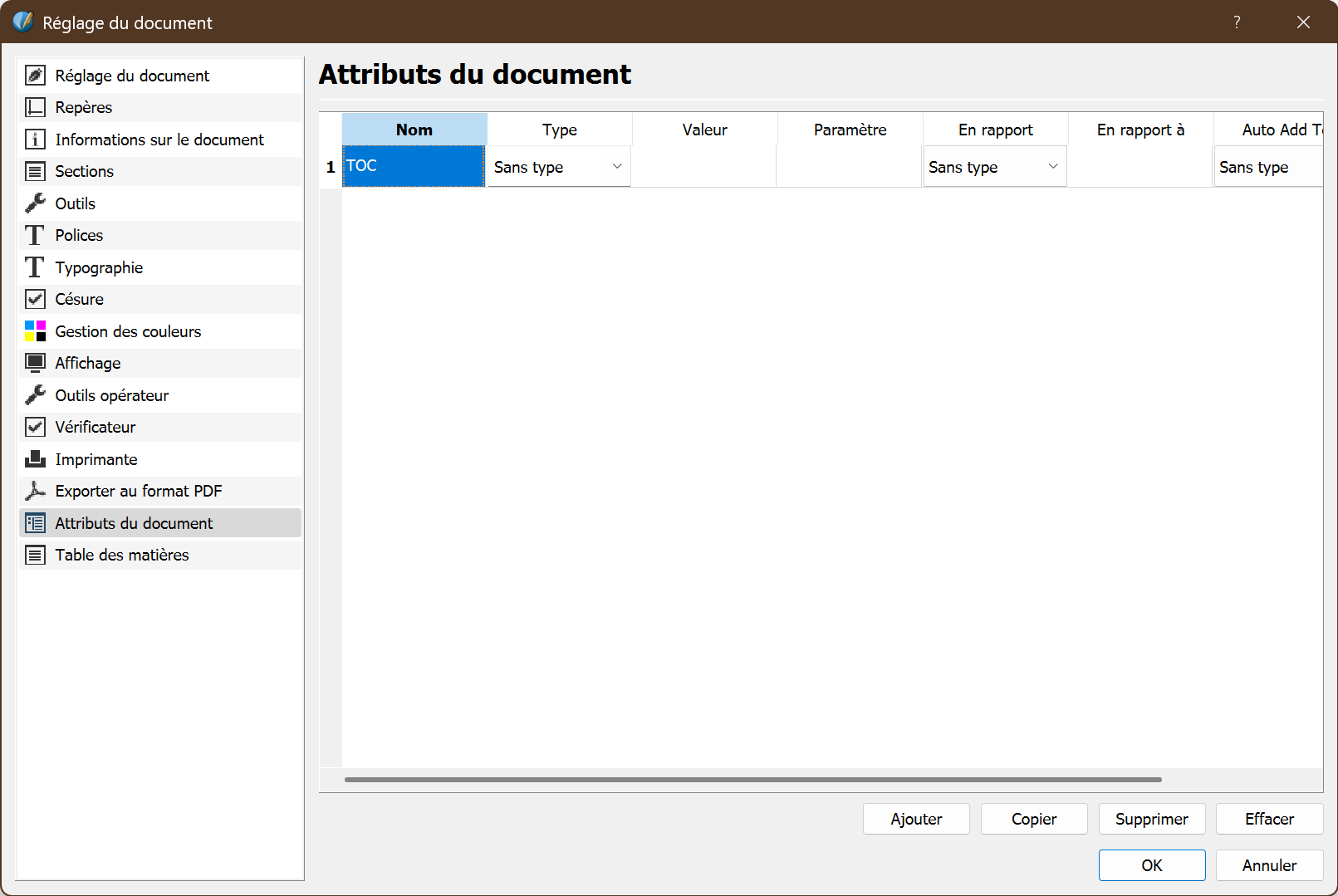Open the Auto Add Sans type dropdown
Image resolution: width=1338 pixels, height=896 pixels.
[1268, 166]
